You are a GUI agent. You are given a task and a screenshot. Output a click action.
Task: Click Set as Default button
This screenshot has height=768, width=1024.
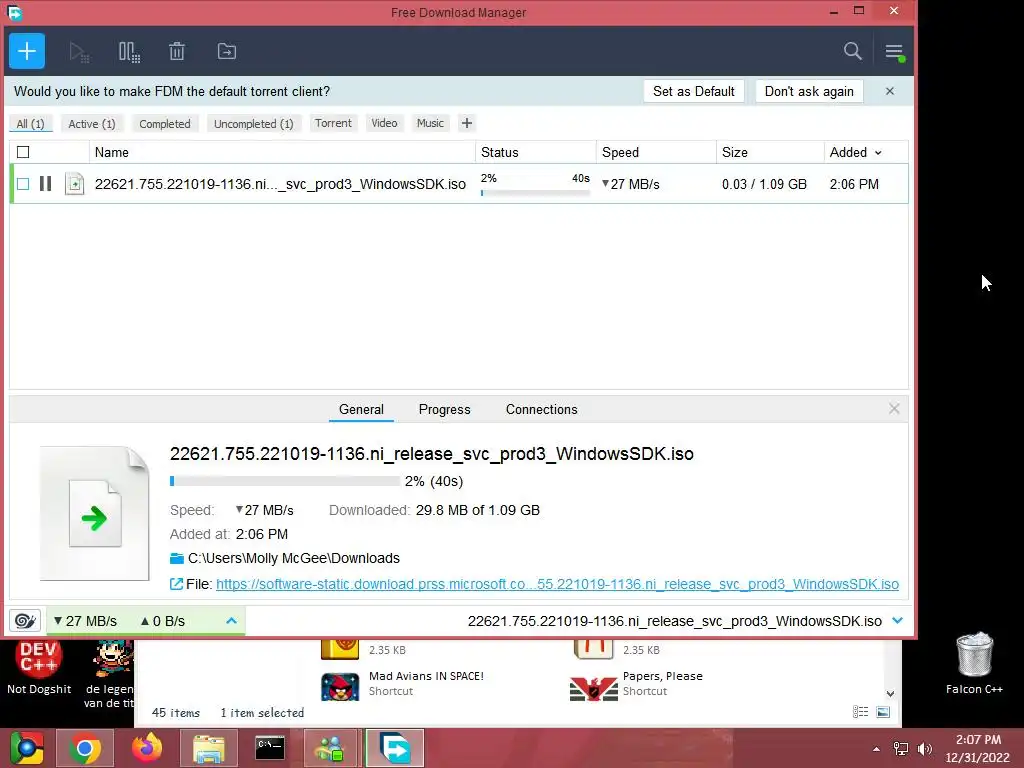tap(694, 91)
